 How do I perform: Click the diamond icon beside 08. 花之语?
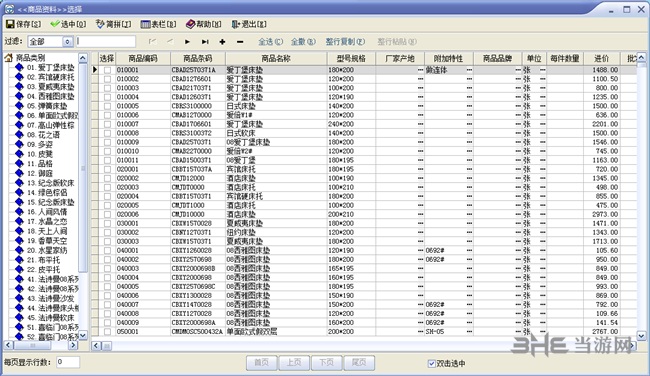coord(19,135)
